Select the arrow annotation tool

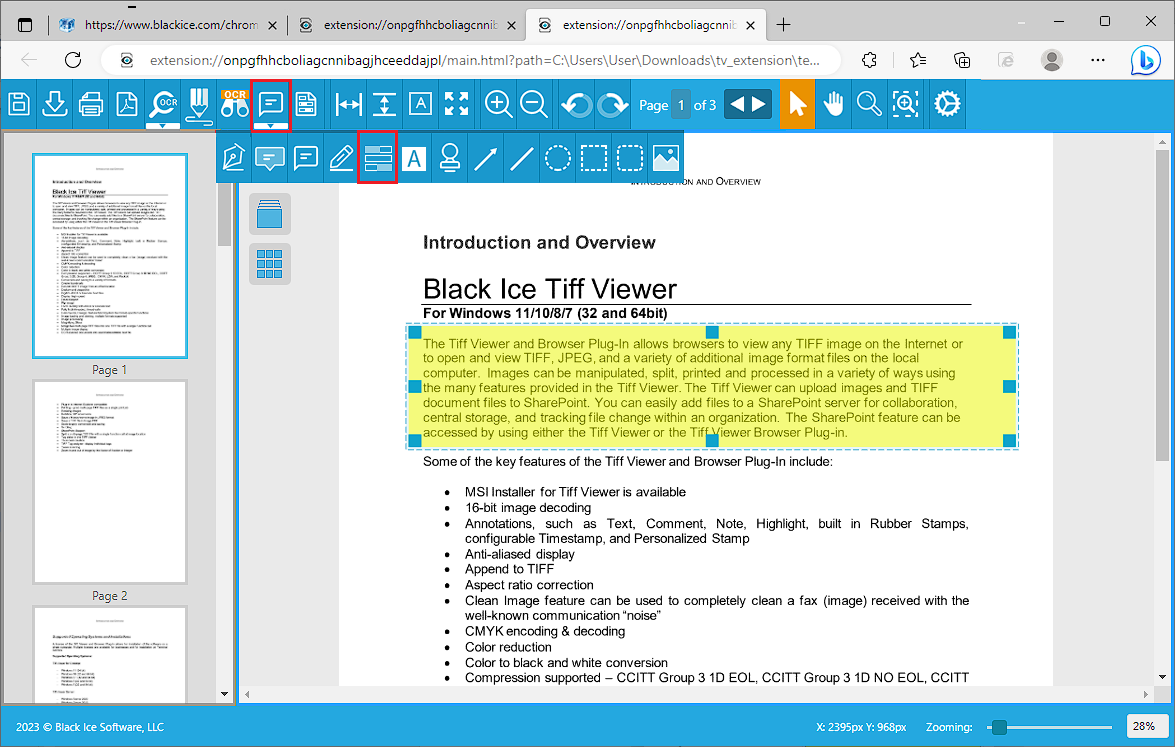tap(486, 158)
